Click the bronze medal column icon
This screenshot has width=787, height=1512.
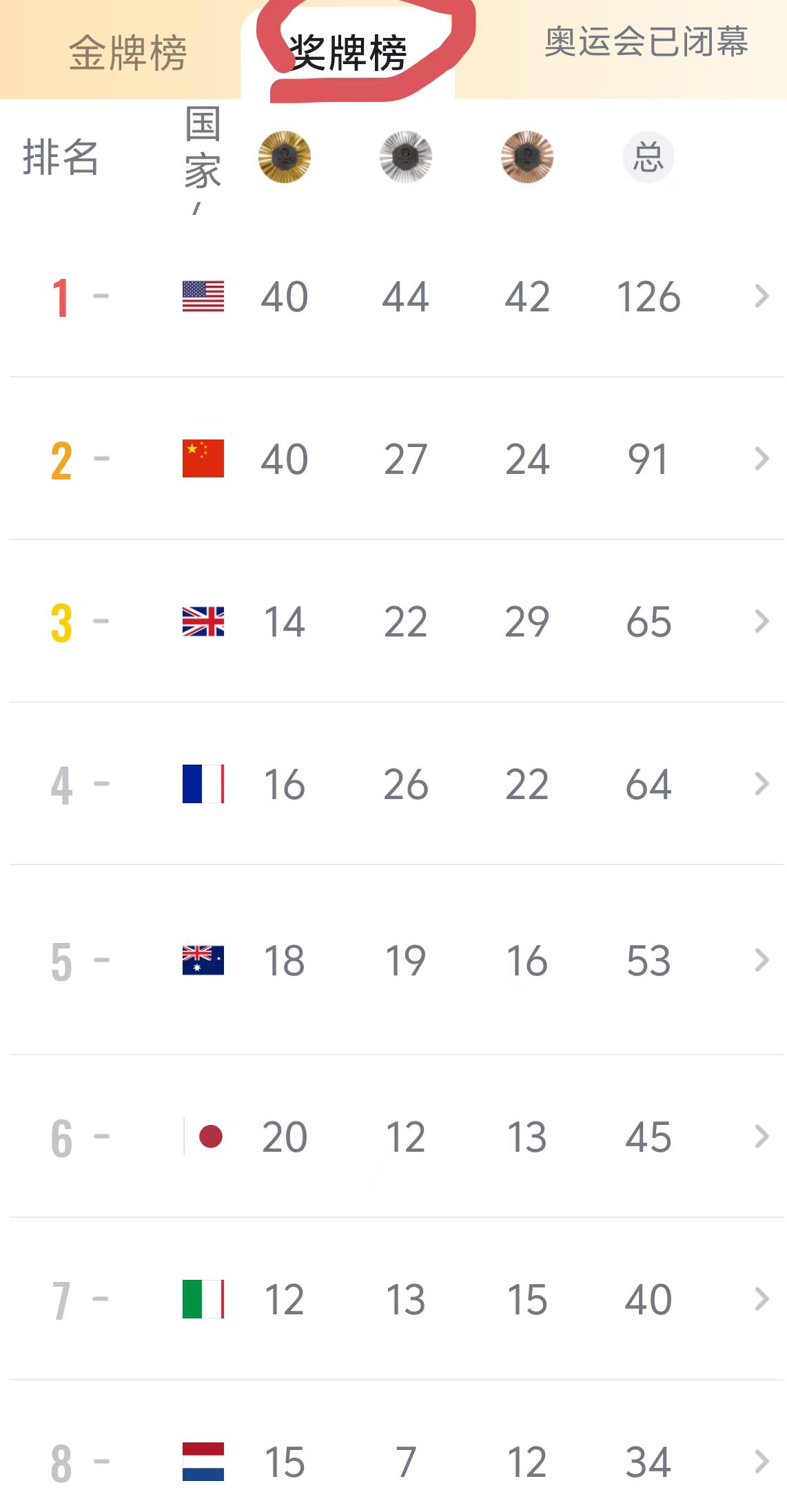pos(527,157)
